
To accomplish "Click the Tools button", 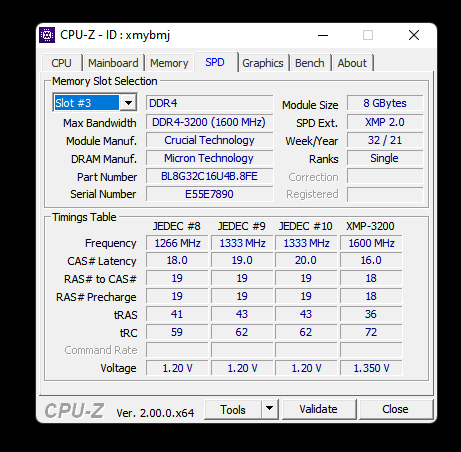I will 233,410.
